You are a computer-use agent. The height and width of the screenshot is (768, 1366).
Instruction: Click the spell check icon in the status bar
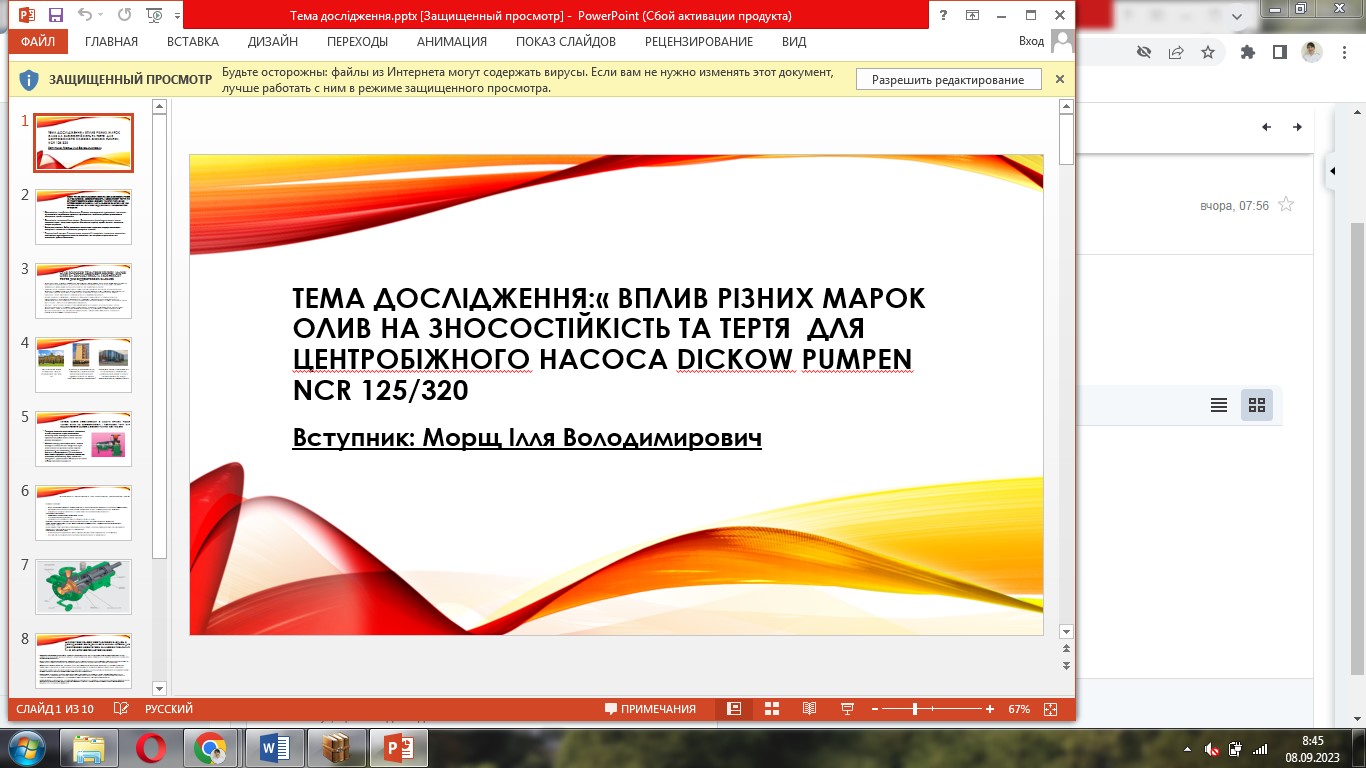(121, 709)
